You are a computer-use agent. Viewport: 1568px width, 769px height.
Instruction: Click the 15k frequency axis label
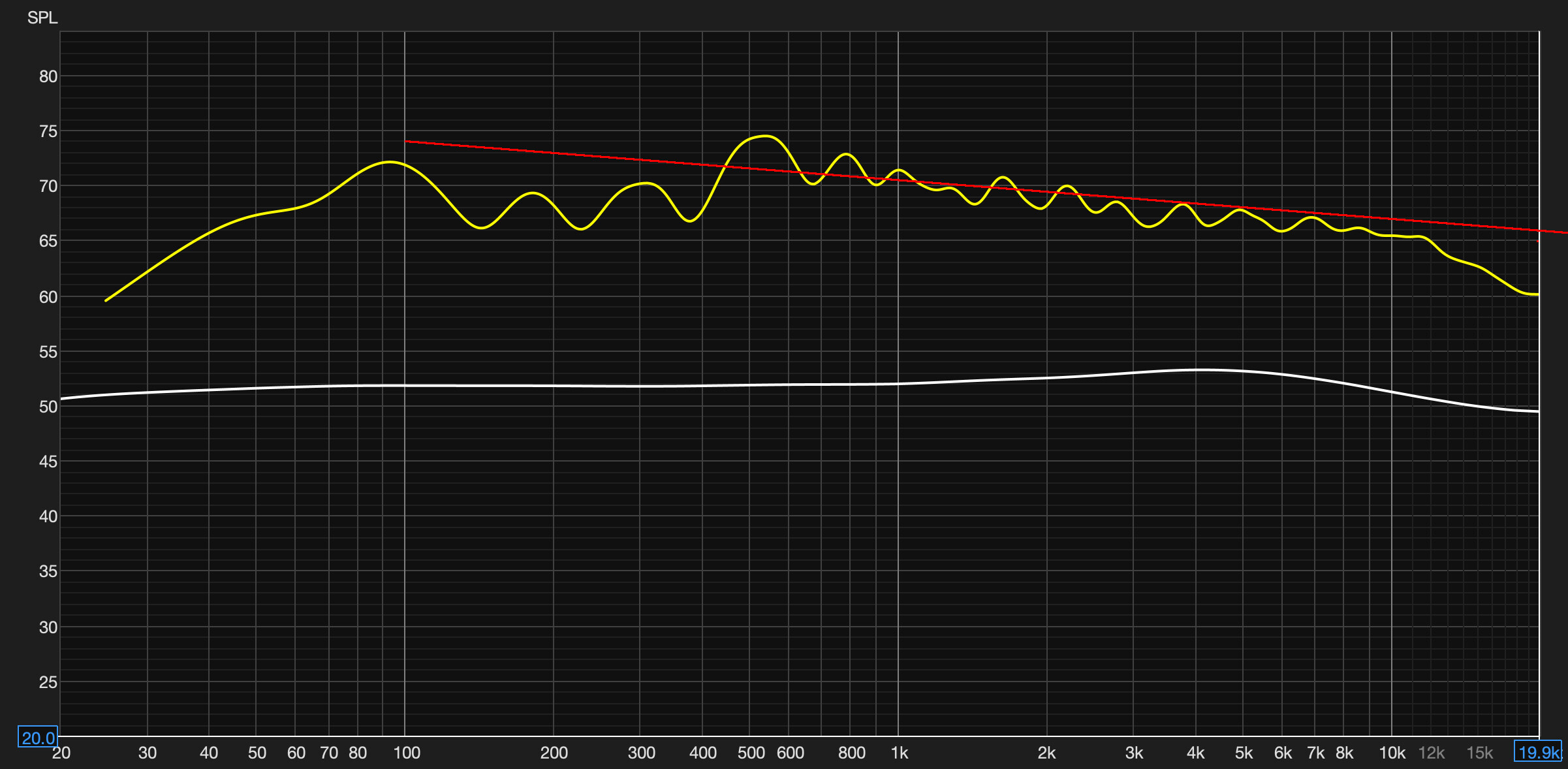pos(1480,753)
